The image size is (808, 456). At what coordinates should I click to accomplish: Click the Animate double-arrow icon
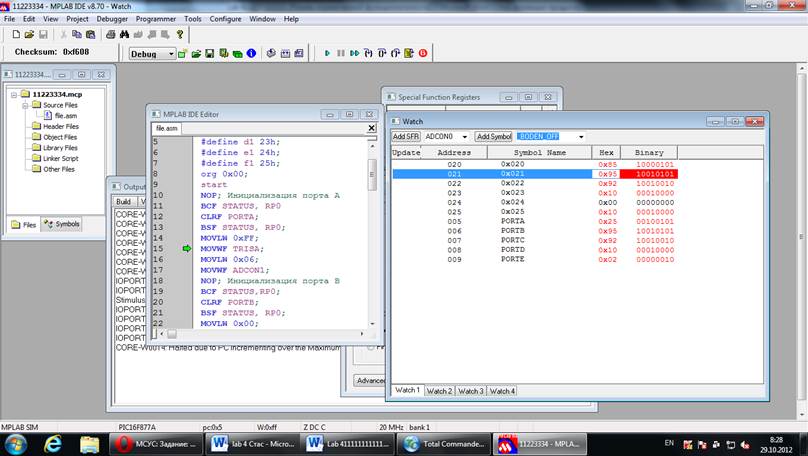(355, 53)
